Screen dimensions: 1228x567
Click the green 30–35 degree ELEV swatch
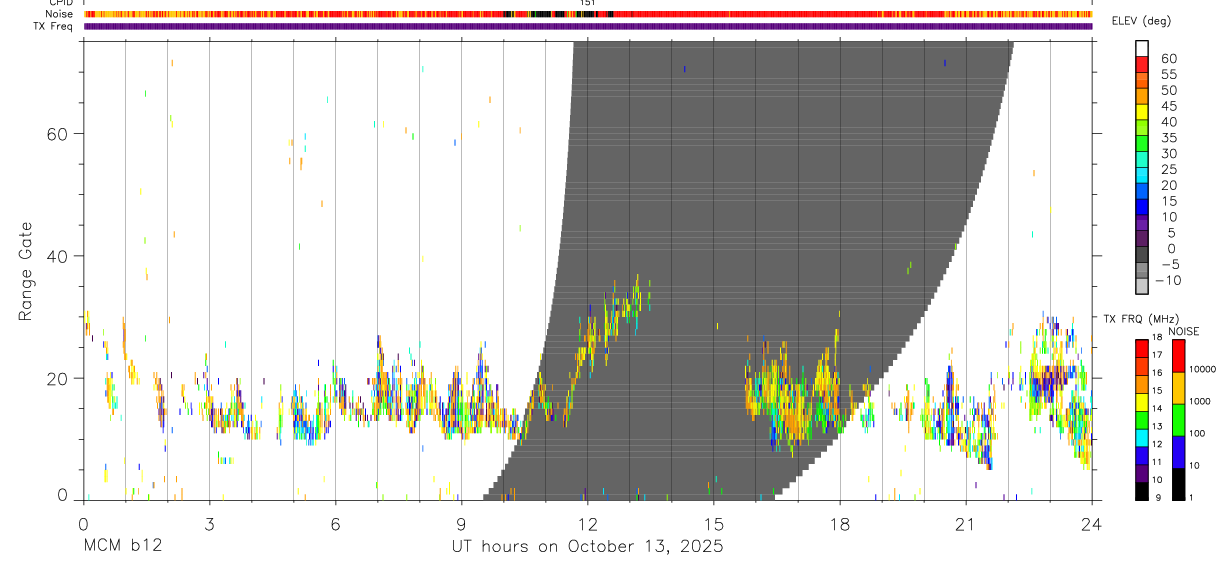pos(1142,144)
